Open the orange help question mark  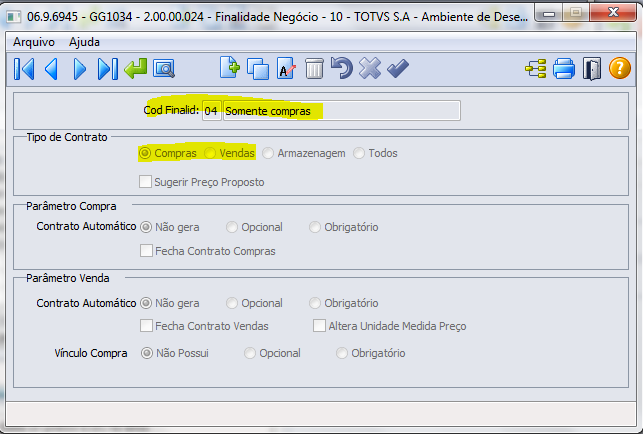(x=620, y=69)
